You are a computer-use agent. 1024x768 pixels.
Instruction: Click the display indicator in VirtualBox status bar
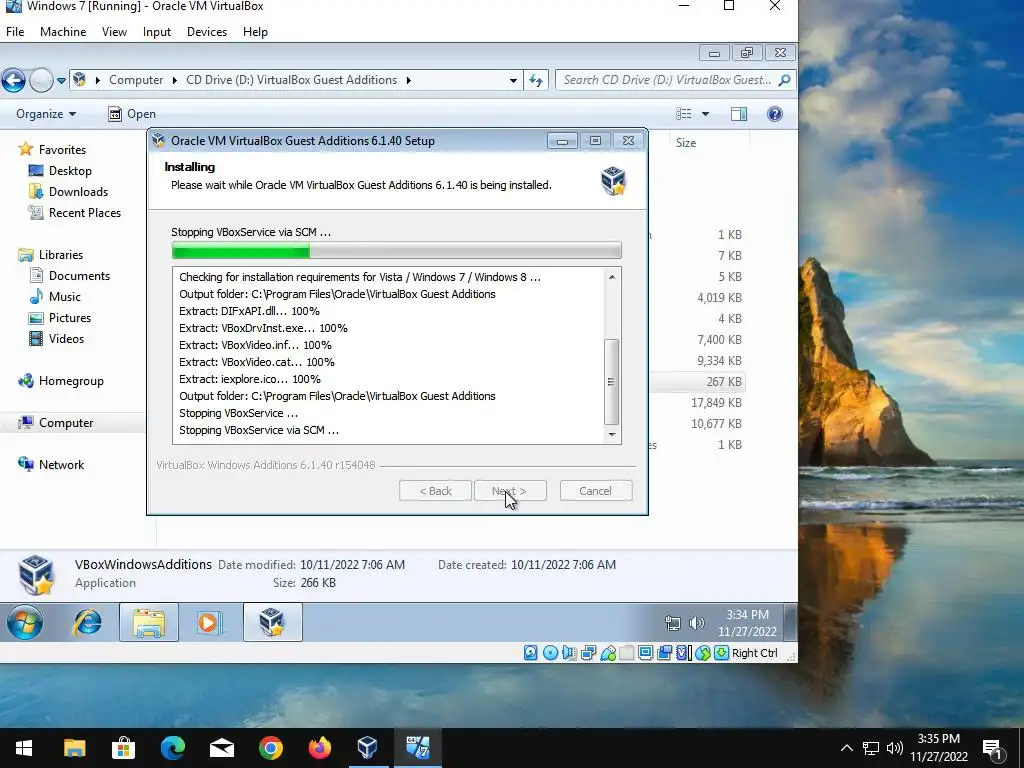click(x=645, y=652)
